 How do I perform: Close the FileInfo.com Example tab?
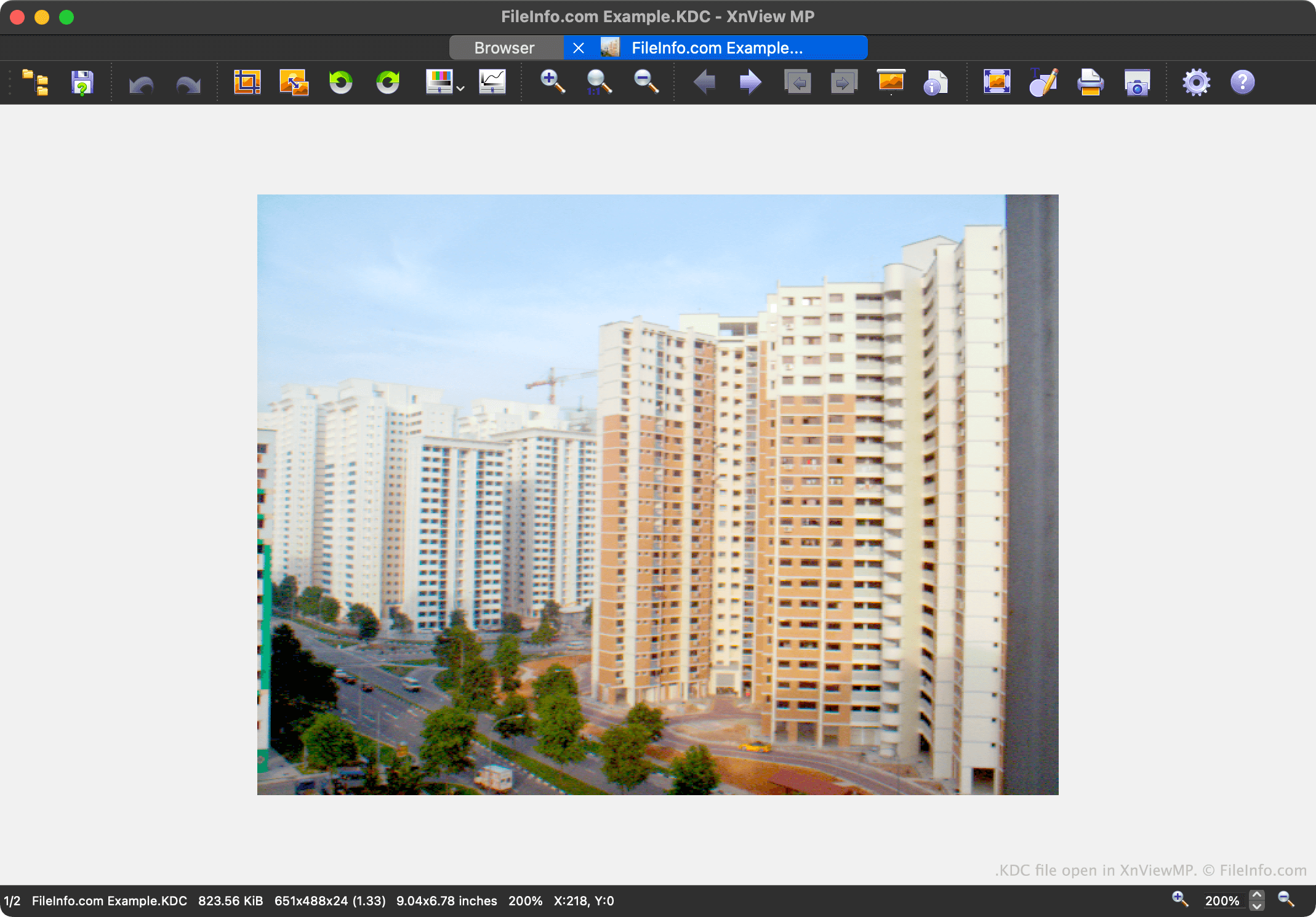(x=579, y=48)
